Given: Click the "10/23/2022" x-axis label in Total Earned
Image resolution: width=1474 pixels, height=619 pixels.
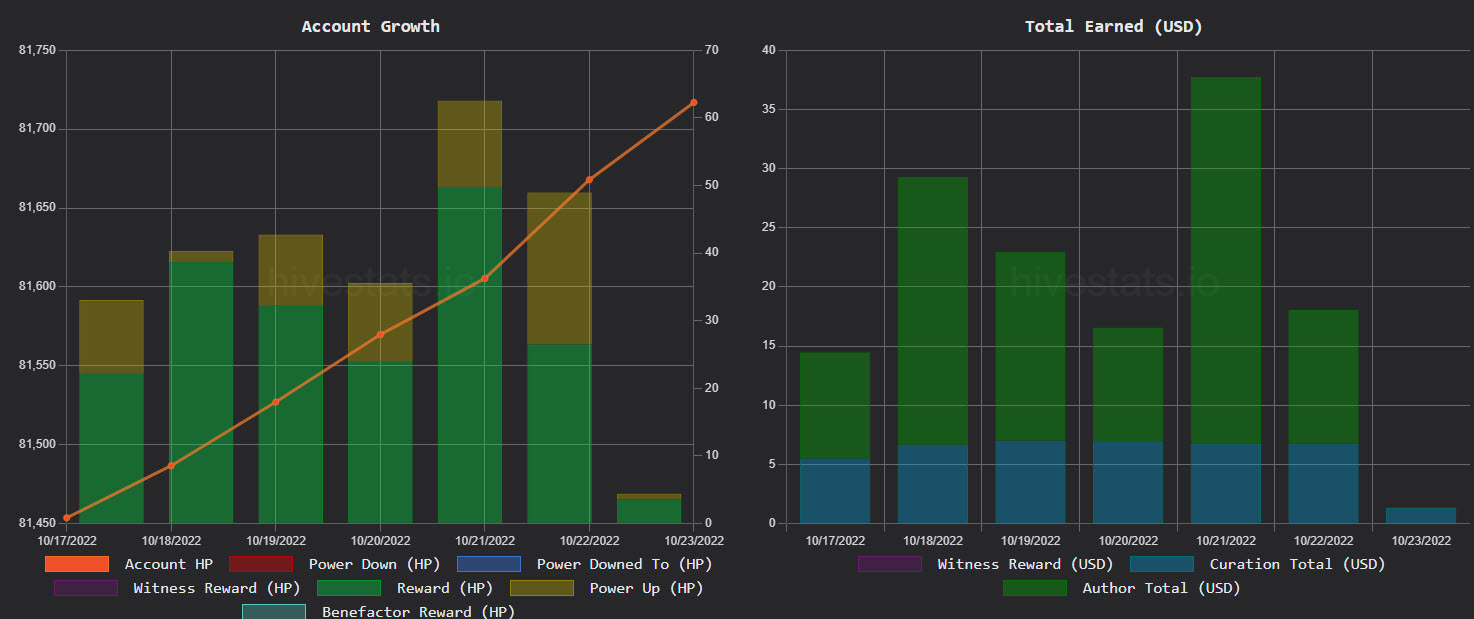Looking at the screenshot, I should point(1421,540).
